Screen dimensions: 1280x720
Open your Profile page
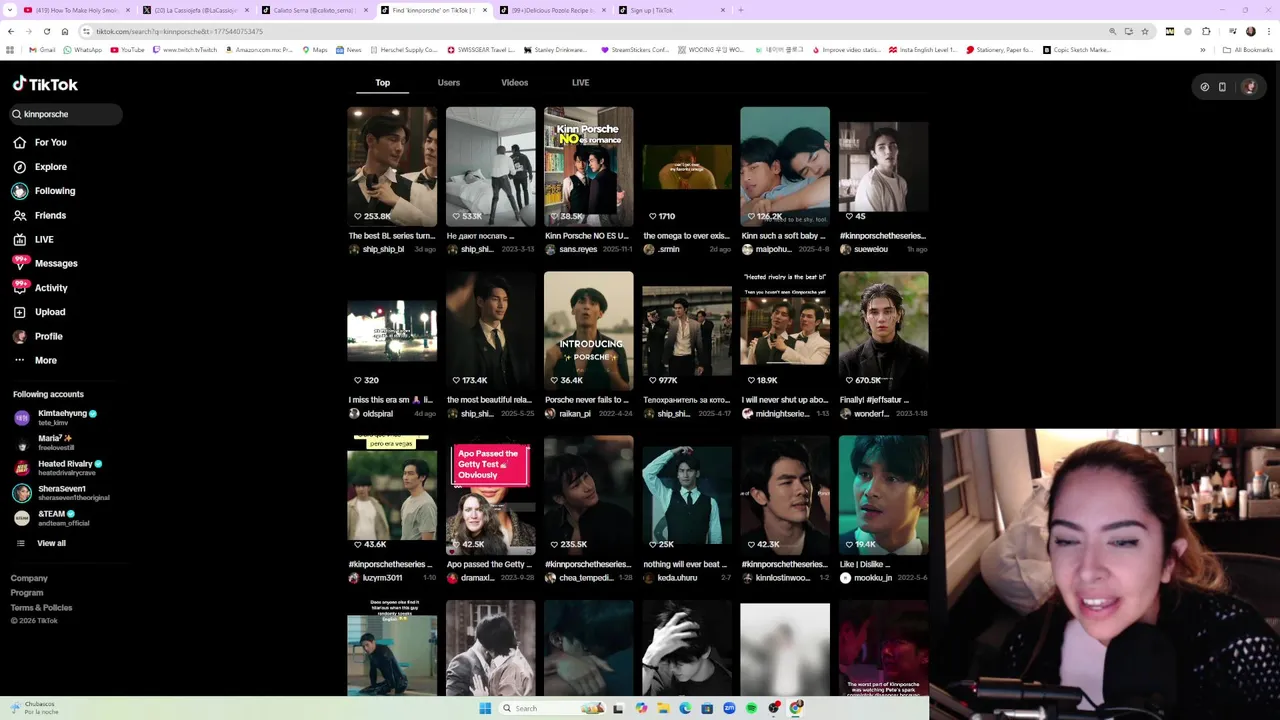[x=38, y=336]
